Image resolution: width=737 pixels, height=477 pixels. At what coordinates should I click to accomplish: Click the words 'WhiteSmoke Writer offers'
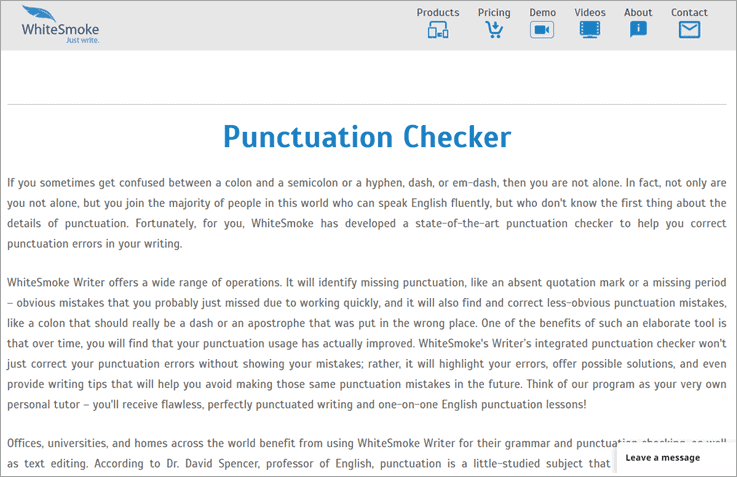click(x=73, y=282)
